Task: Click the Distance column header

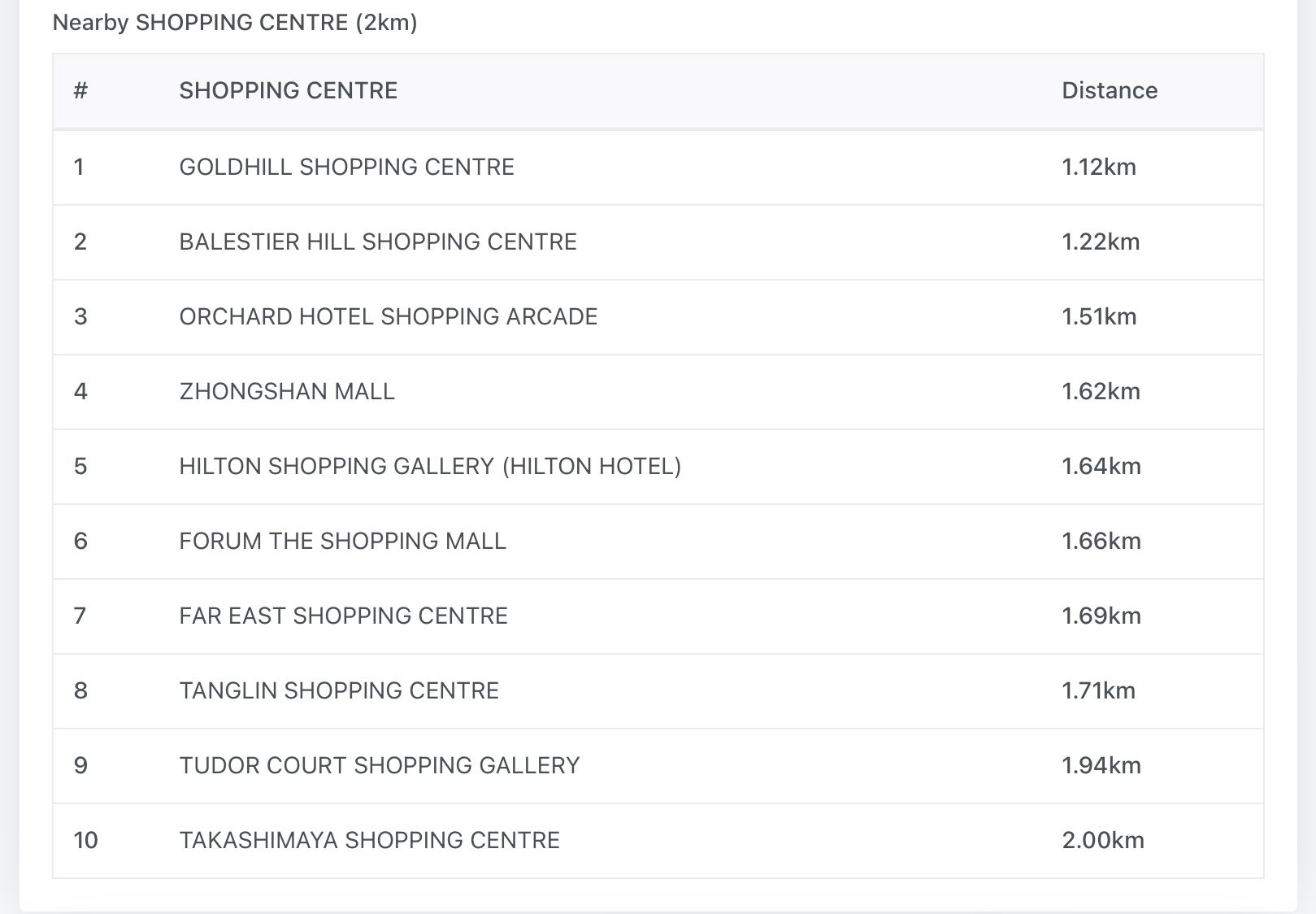Action: pyautogui.click(x=1110, y=91)
